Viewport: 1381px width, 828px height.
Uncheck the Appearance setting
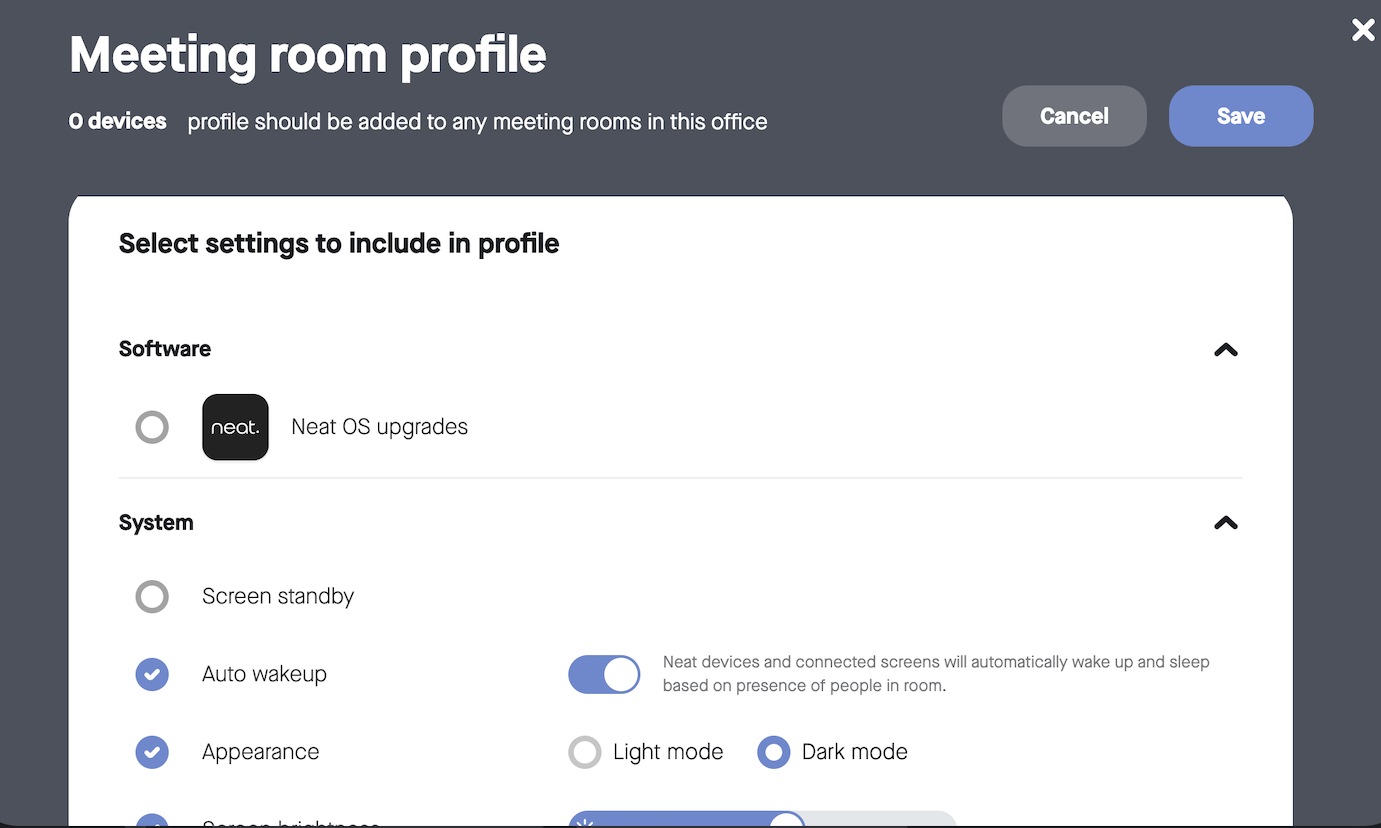tap(152, 752)
